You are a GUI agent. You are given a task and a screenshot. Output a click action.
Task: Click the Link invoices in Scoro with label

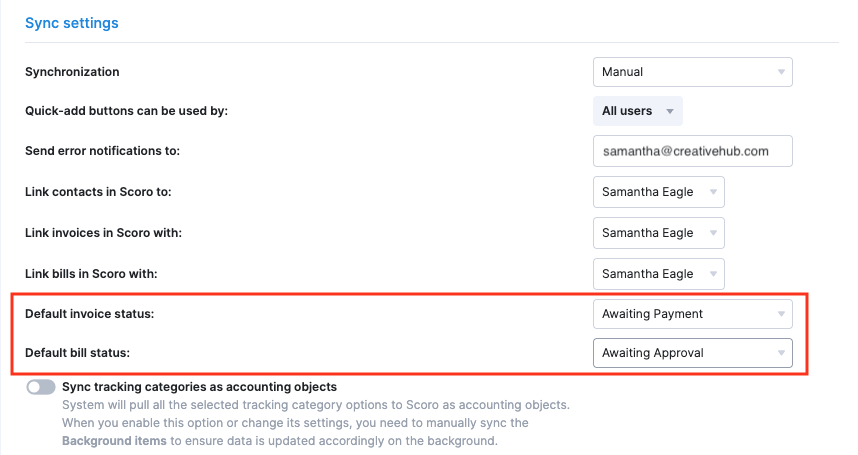coord(103,233)
